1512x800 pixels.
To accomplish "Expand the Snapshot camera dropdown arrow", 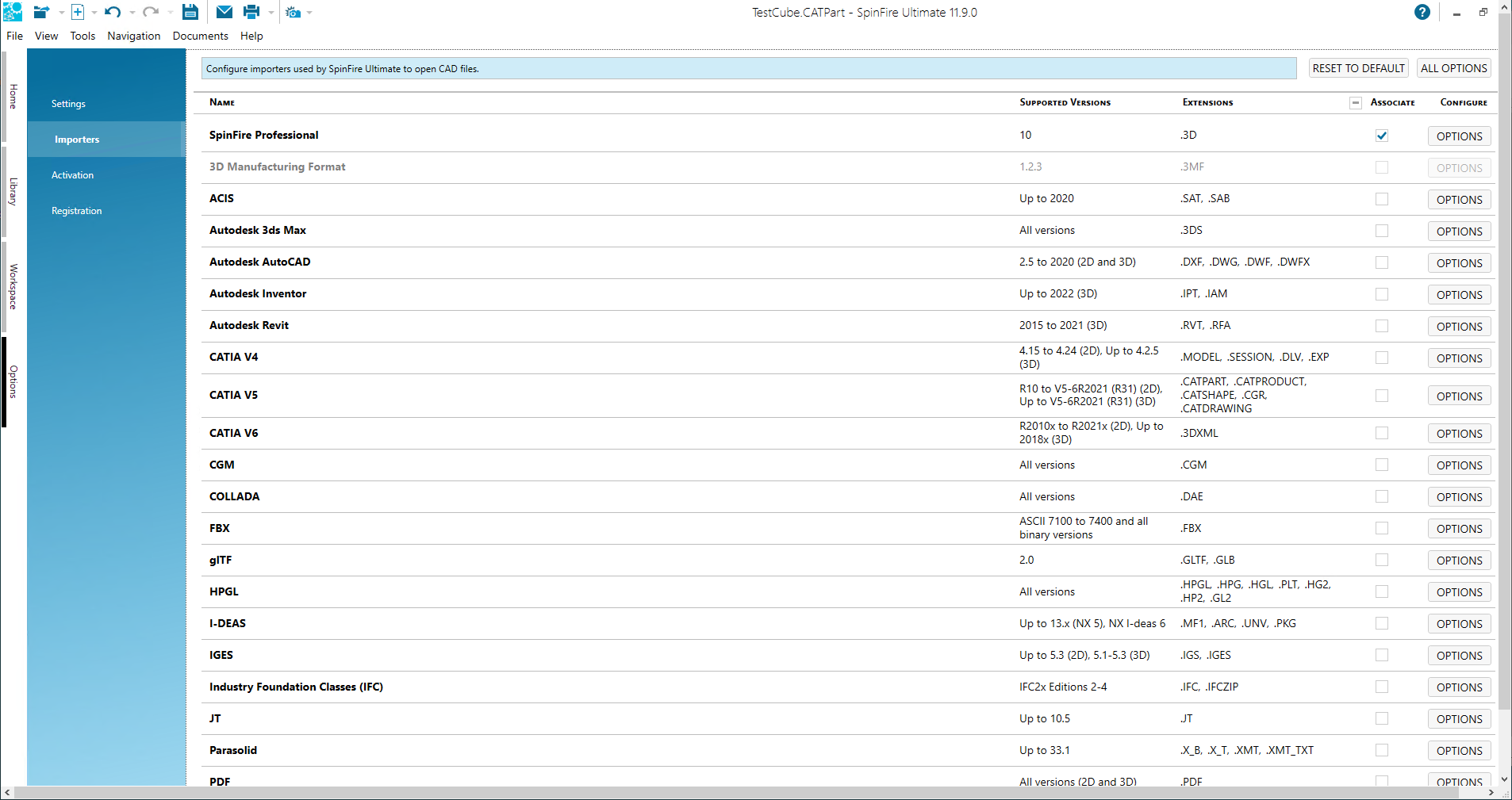I will click(309, 13).
